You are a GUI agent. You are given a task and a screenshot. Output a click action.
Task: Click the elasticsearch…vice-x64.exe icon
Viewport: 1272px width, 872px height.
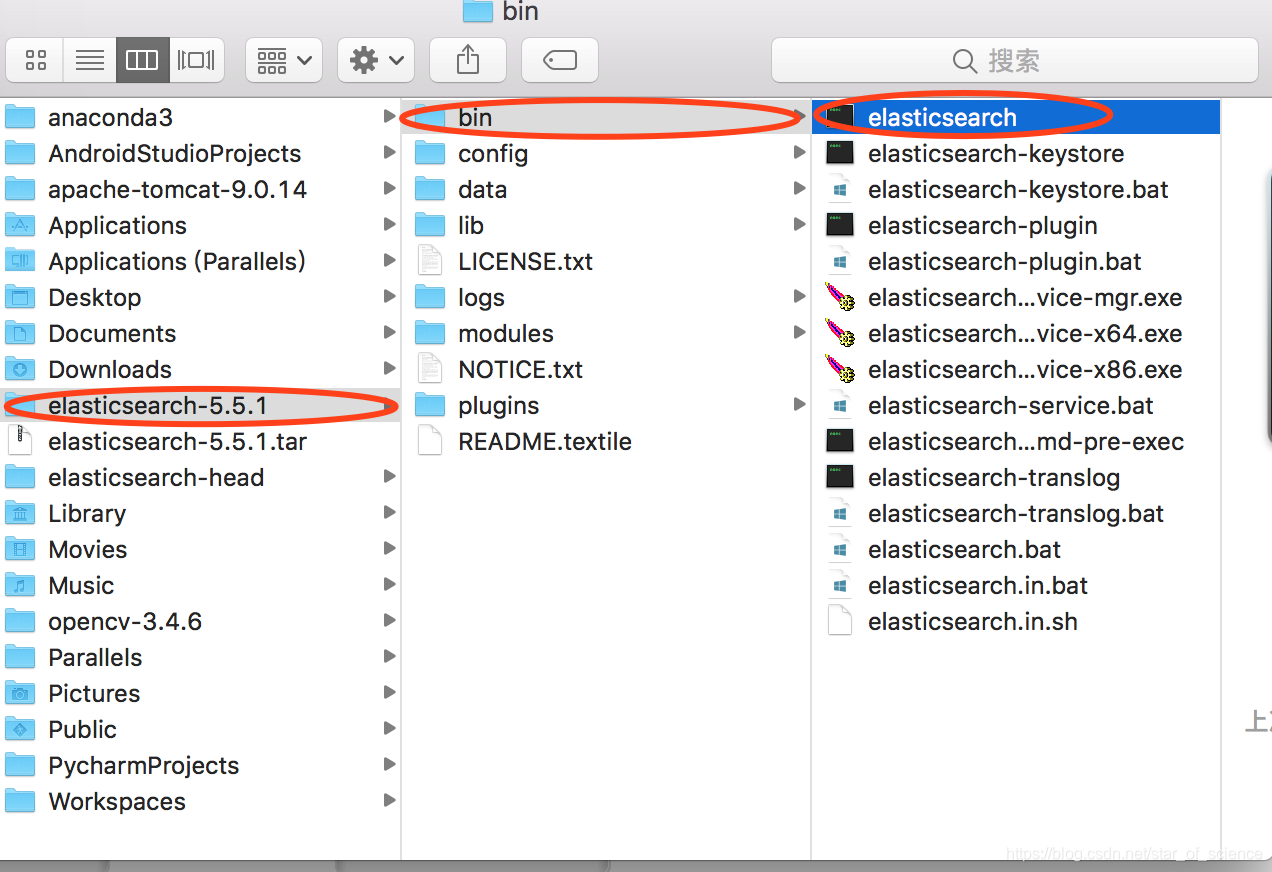pyautogui.click(x=840, y=334)
